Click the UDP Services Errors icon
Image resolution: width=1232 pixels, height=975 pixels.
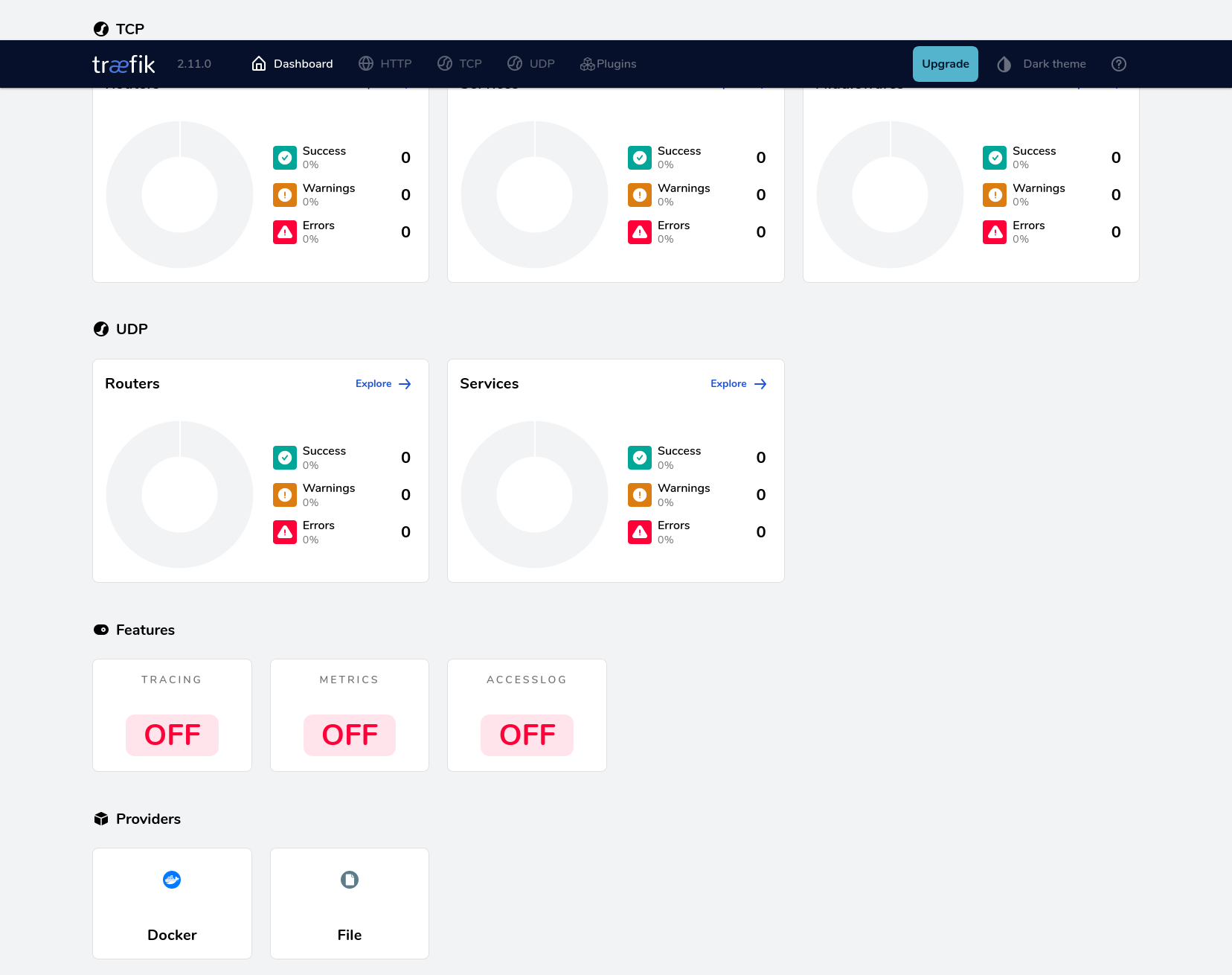[x=640, y=532]
